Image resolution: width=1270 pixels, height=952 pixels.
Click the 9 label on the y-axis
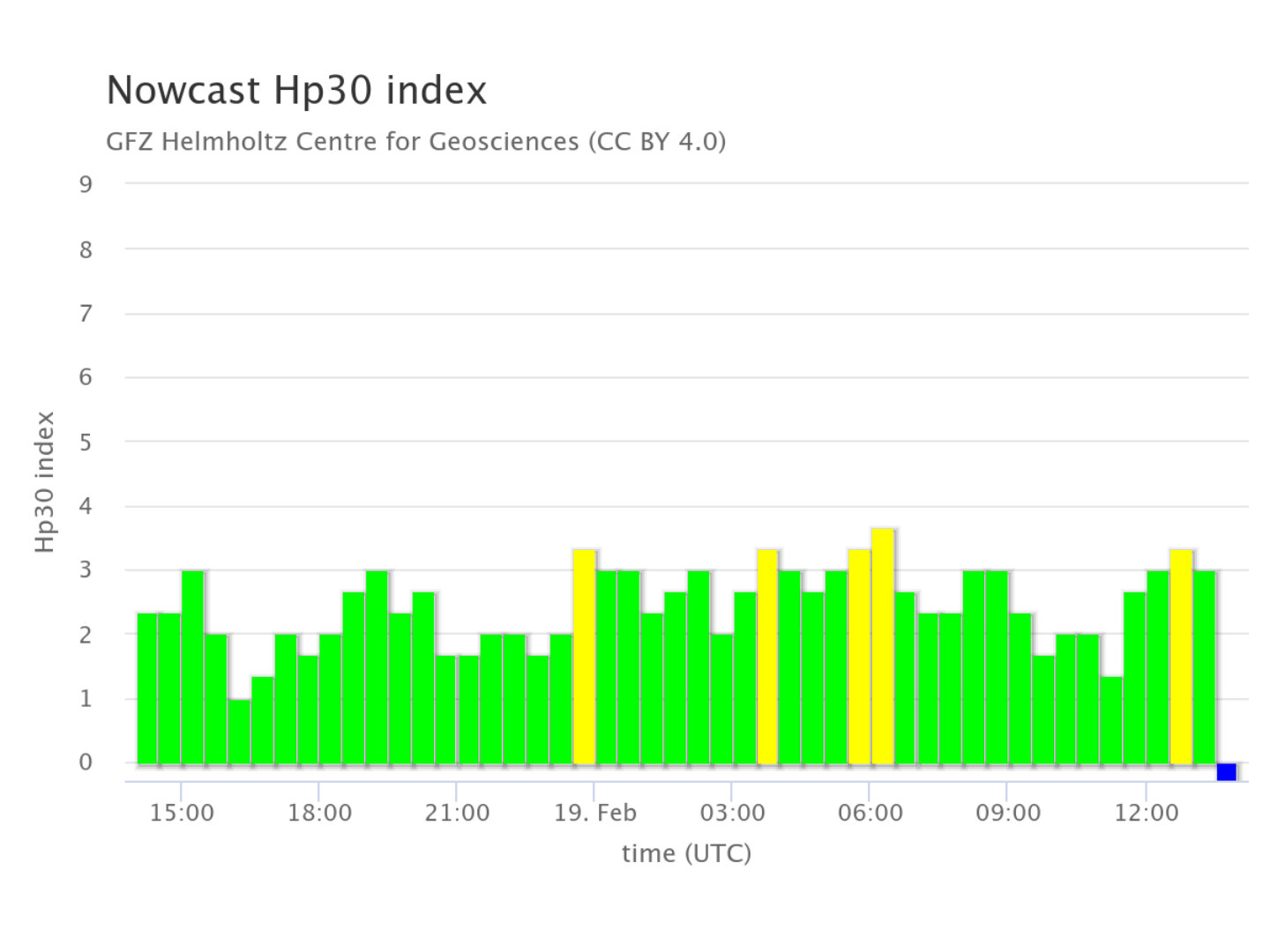tap(86, 184)
